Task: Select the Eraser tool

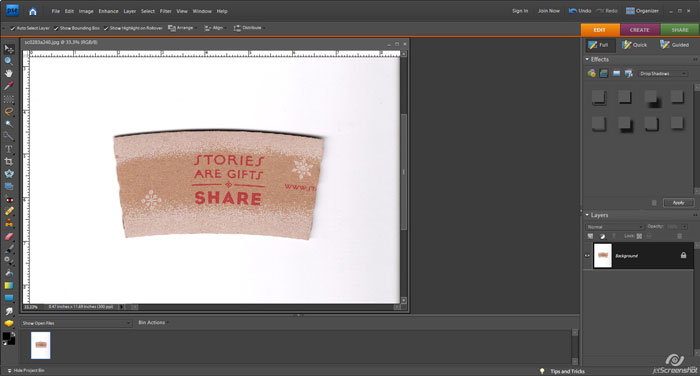Action: (x=8, y=236)
